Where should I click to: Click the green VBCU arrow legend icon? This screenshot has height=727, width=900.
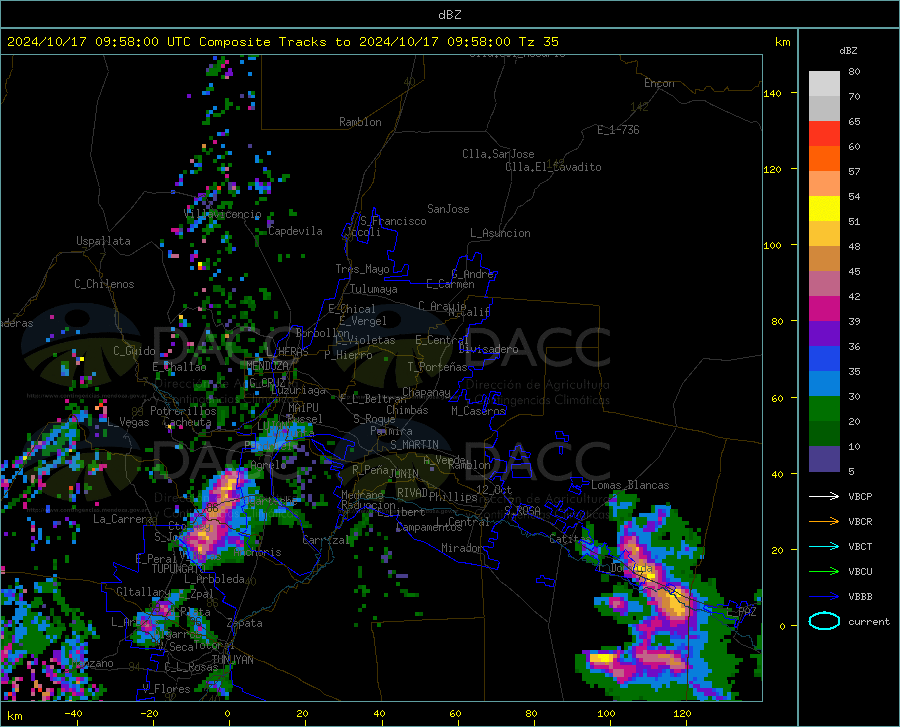pos(824,572)
